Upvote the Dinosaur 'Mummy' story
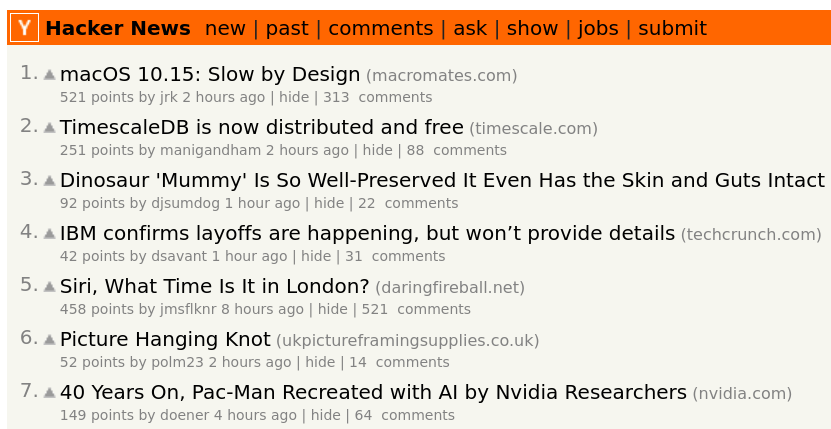The width and height of the screenshot is (831, 429). pyautogui.click(x=49, y=181)
